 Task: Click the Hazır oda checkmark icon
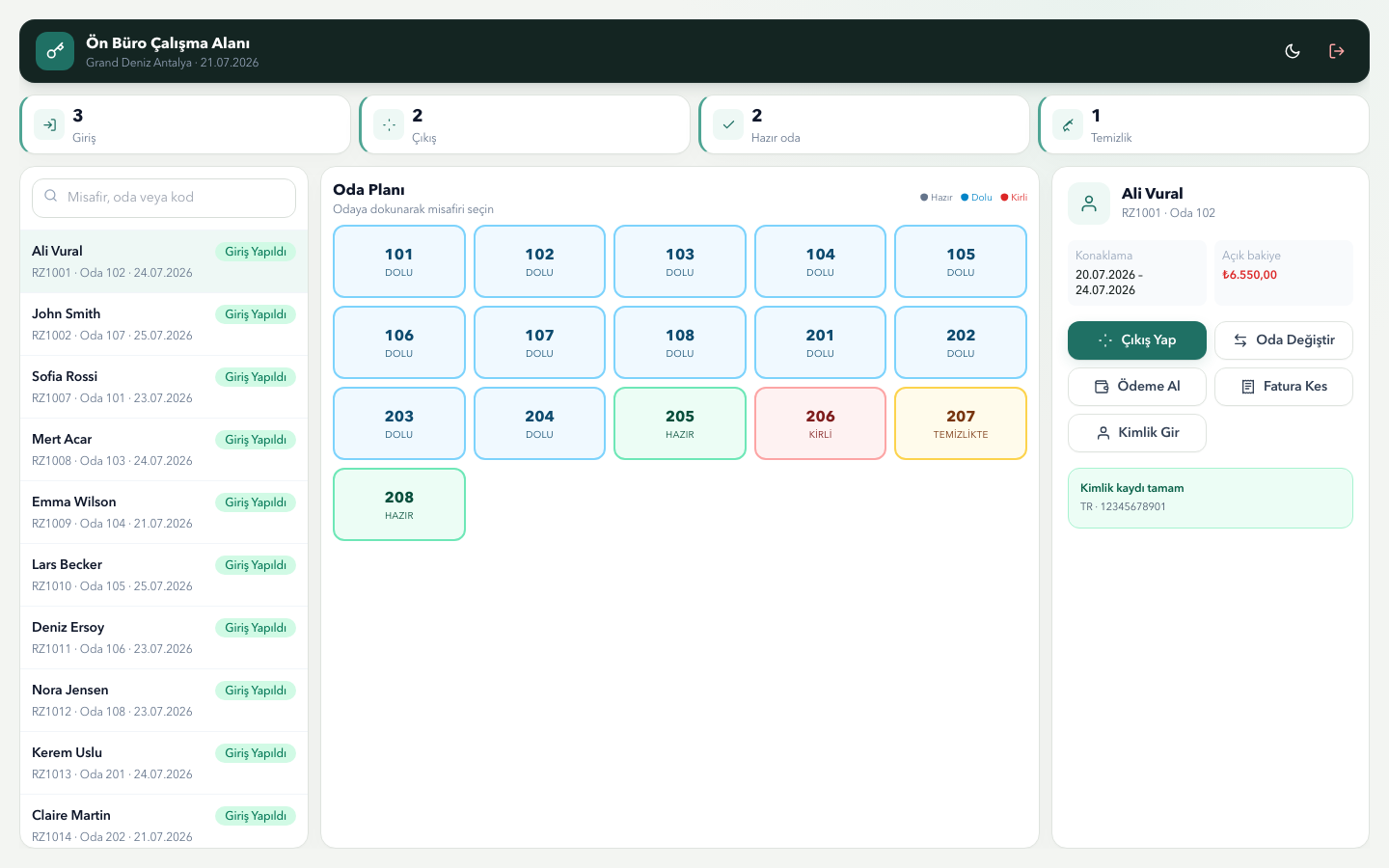click(729, 124)
